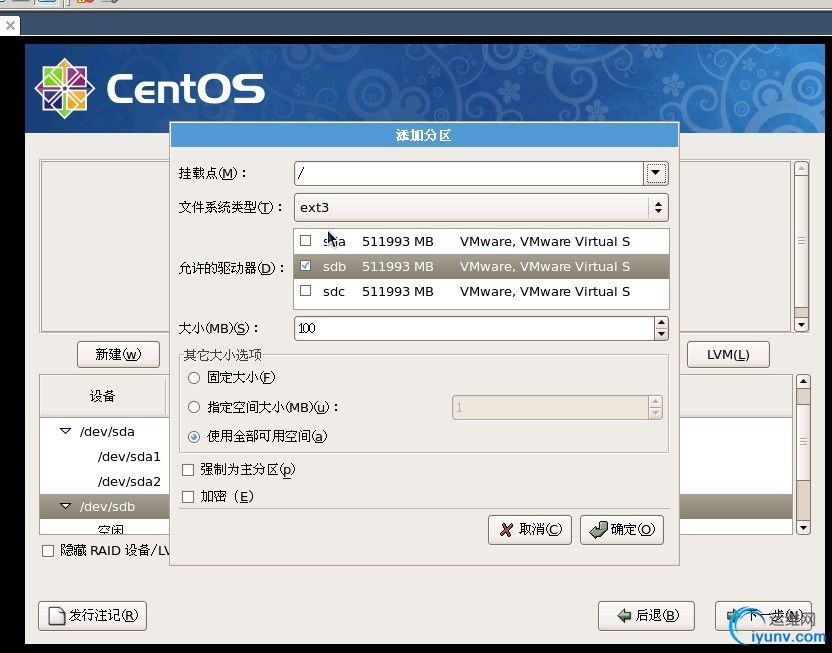Open the release notes button

click(x=92, y=615)
